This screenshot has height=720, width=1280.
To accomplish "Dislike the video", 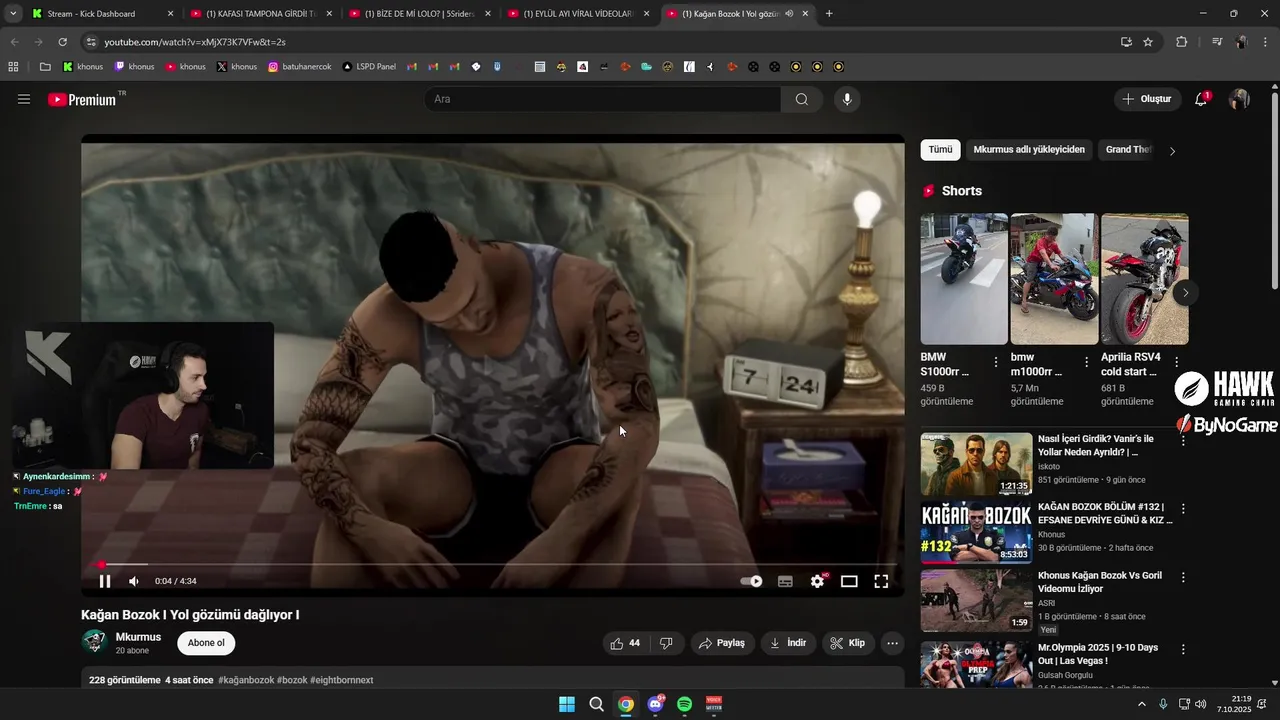I will 667,643.
